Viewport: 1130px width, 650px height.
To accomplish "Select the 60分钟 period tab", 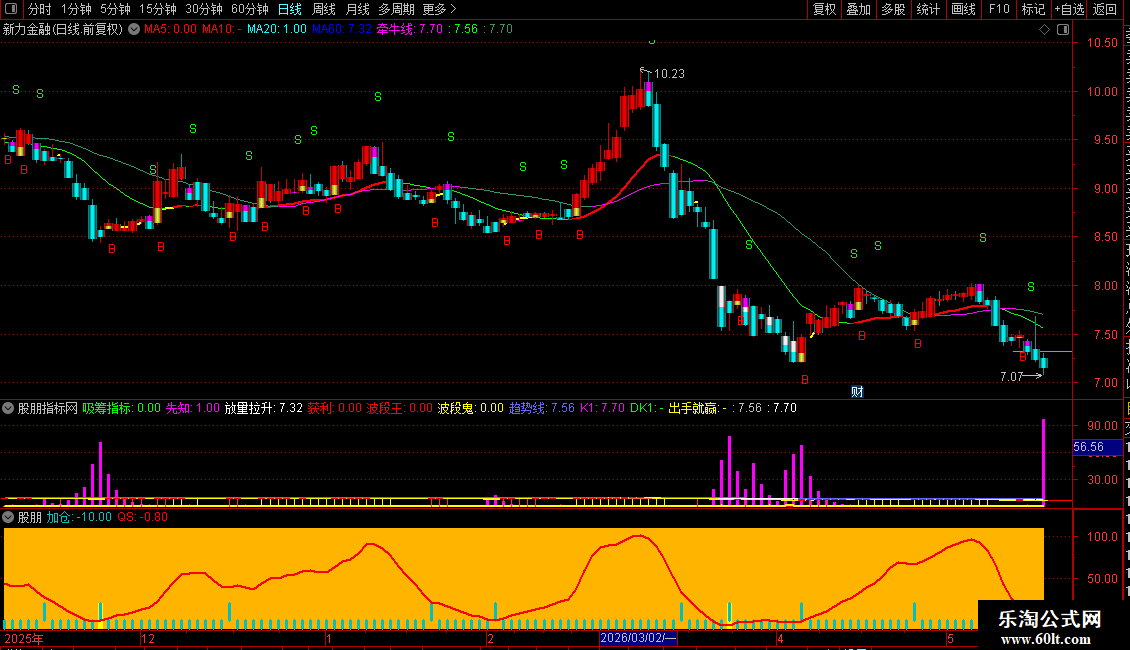I will (x=250, y=9).
